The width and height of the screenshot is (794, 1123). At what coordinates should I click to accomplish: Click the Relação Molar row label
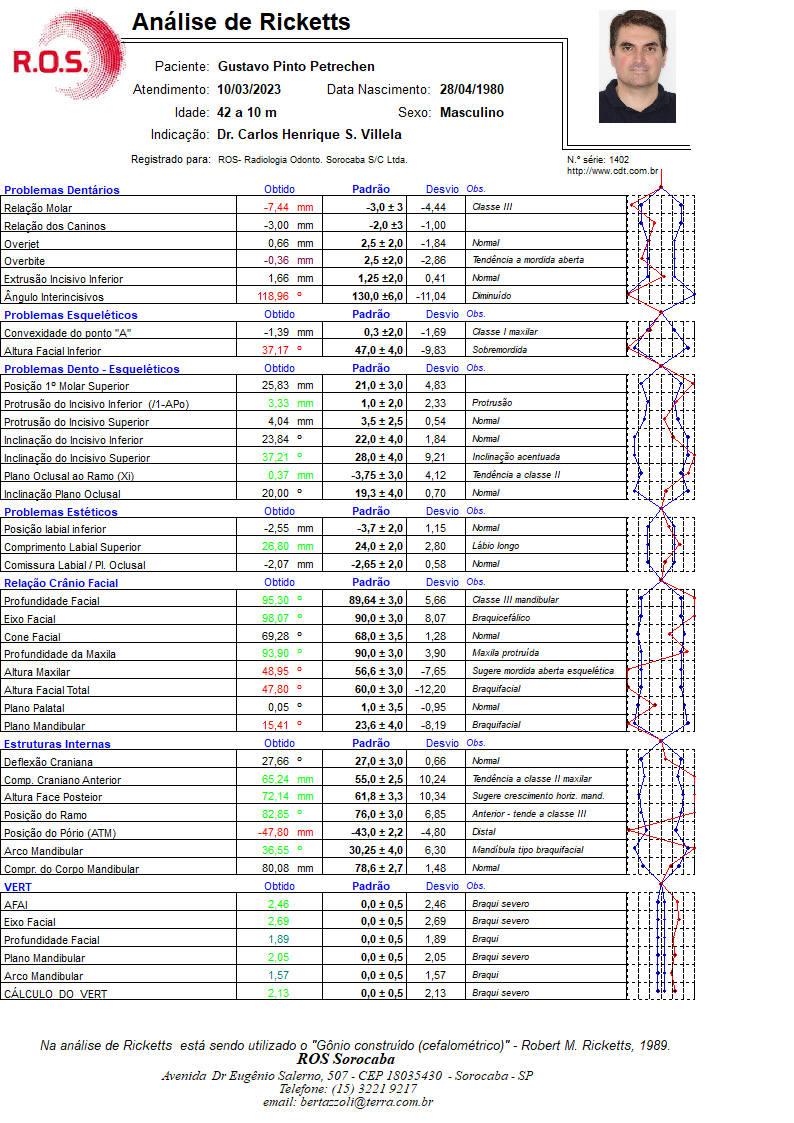click(38, 208)
